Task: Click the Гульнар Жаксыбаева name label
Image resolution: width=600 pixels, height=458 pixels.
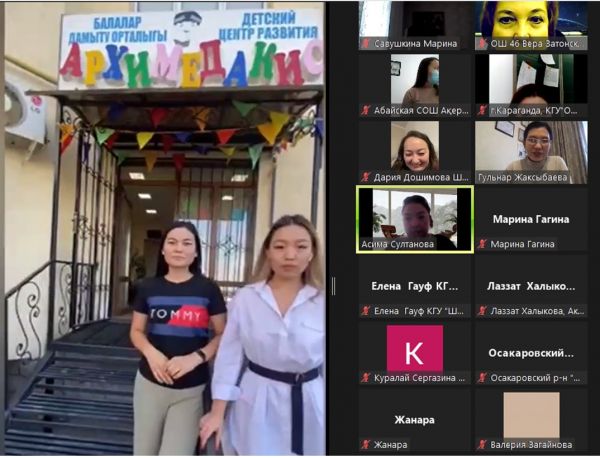Action: pos(531,177)
